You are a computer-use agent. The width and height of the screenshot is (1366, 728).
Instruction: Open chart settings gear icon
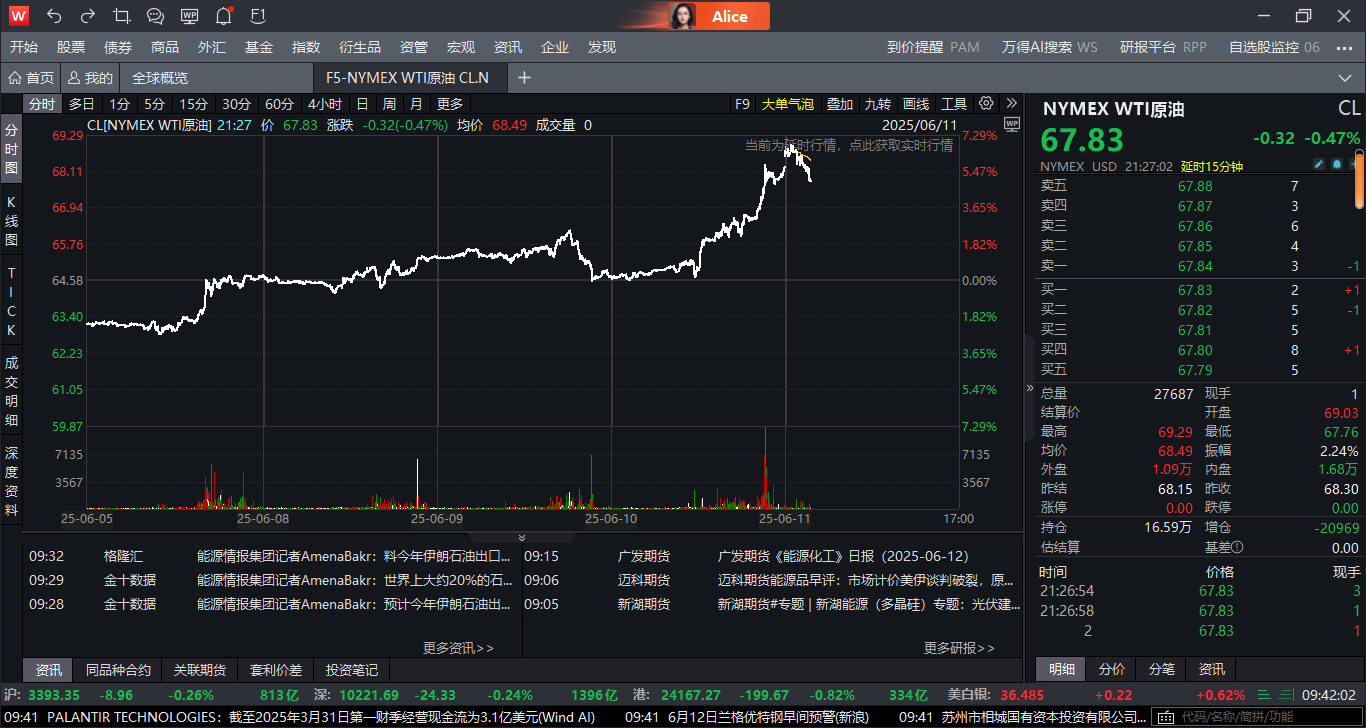point(985,103)
